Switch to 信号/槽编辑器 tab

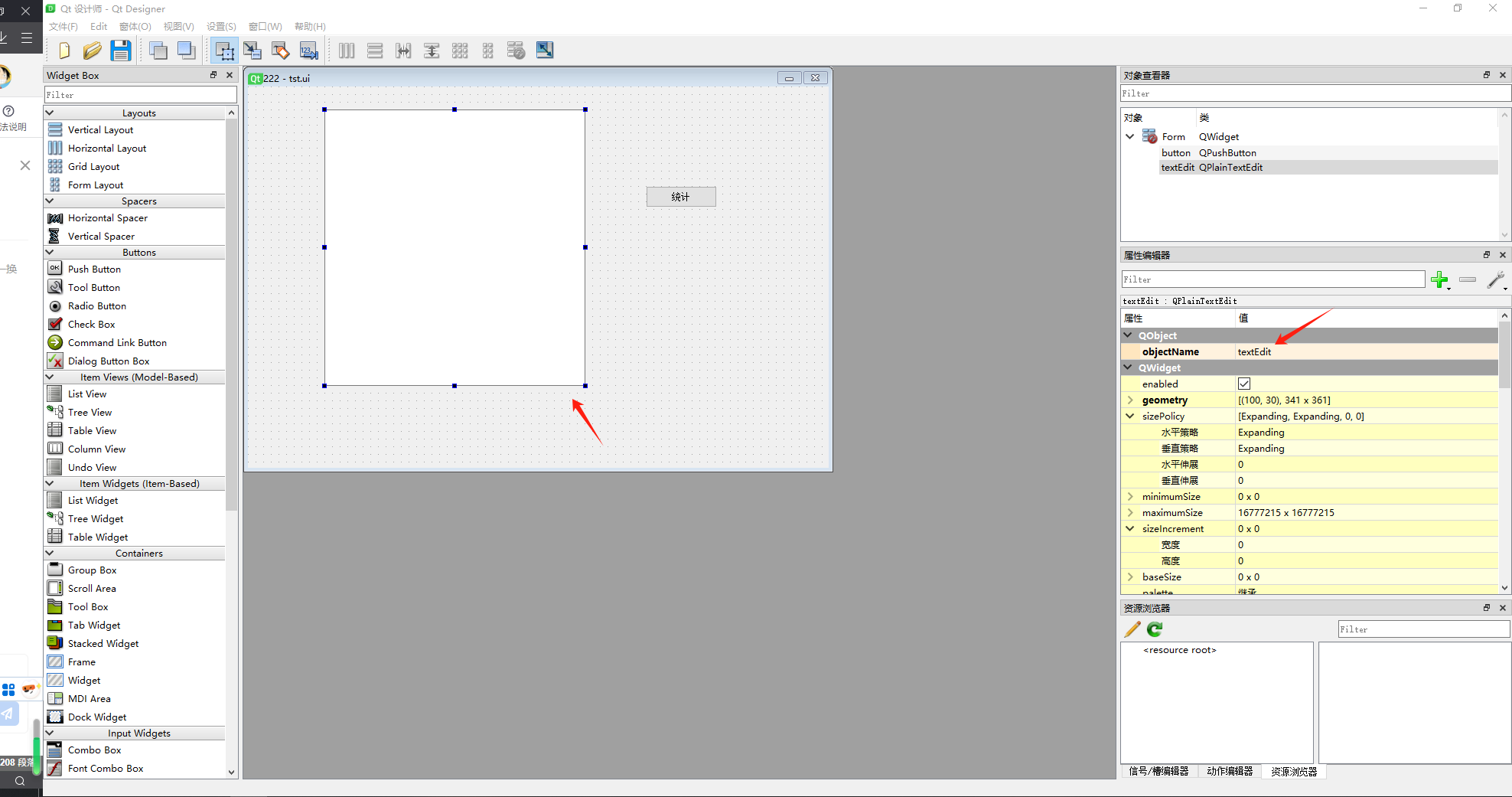1158,771
